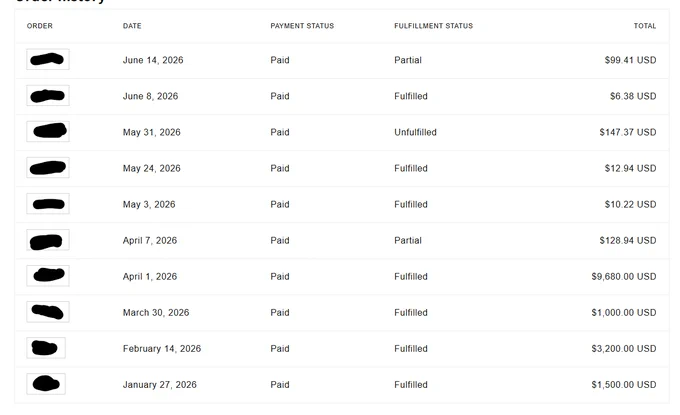Open the order dated March 30, 2026
The height and width of the screenshot is (415, 680).
48,312
